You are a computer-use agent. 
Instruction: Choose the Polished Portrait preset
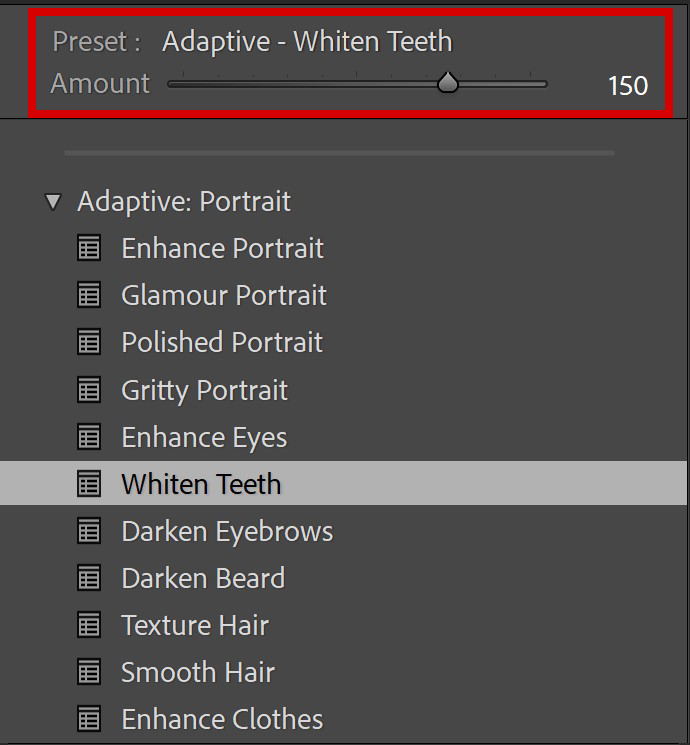[x=222, y=342]
